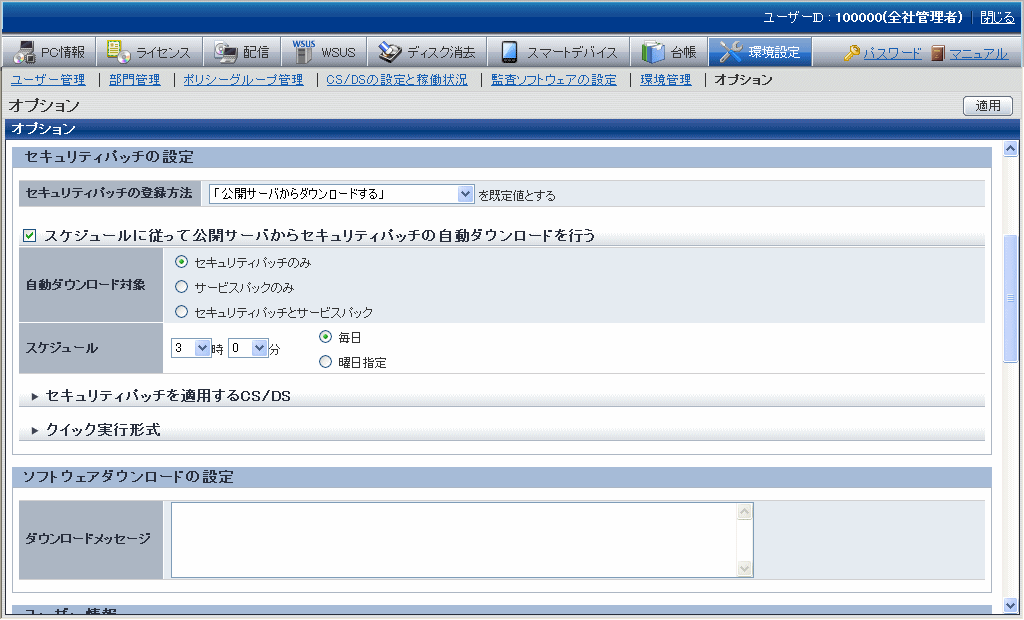
Task: Switch to the スマートデバイス tab
Action: point(559,52)
